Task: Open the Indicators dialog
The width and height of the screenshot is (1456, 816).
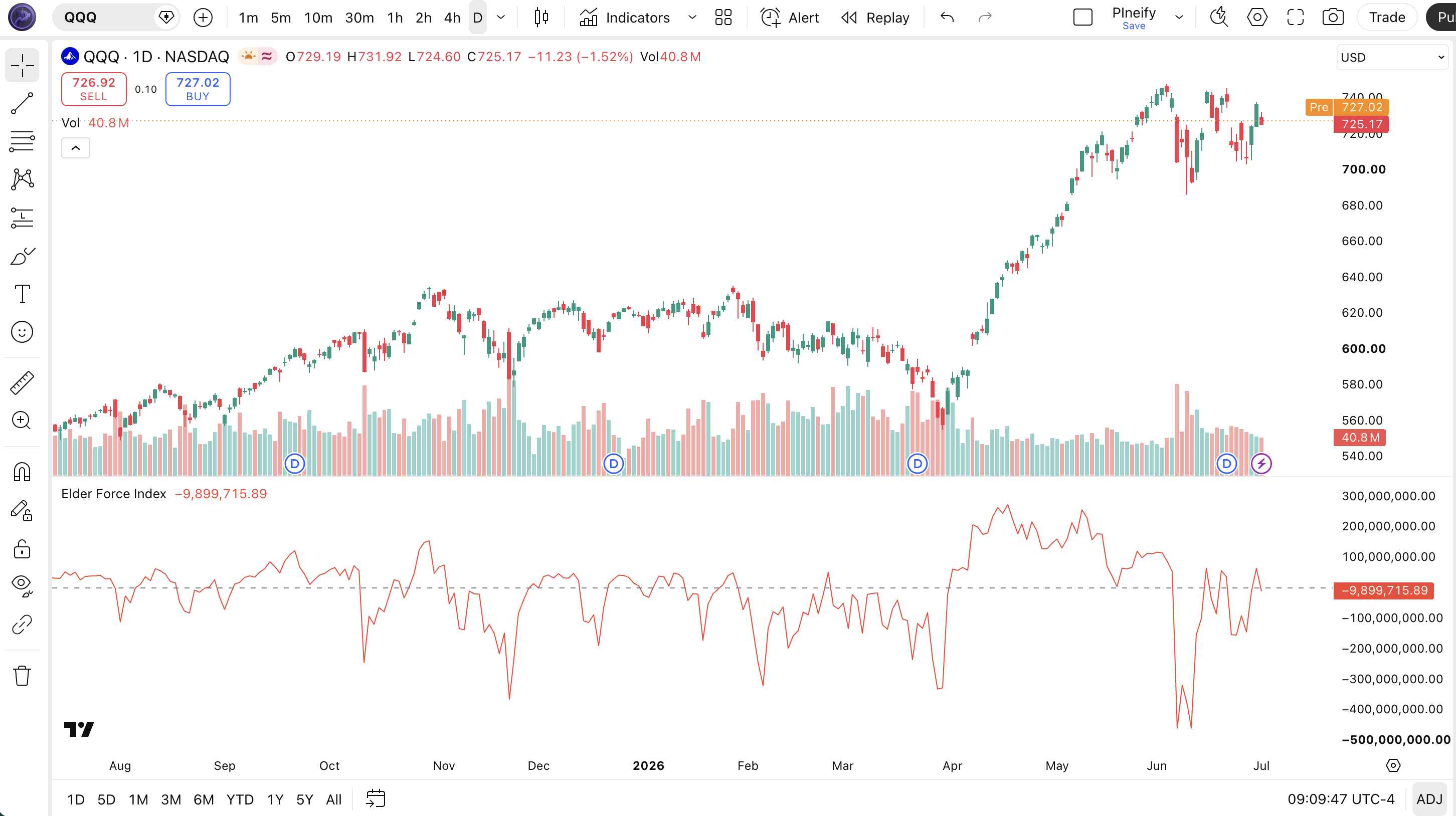Action: 625,18
